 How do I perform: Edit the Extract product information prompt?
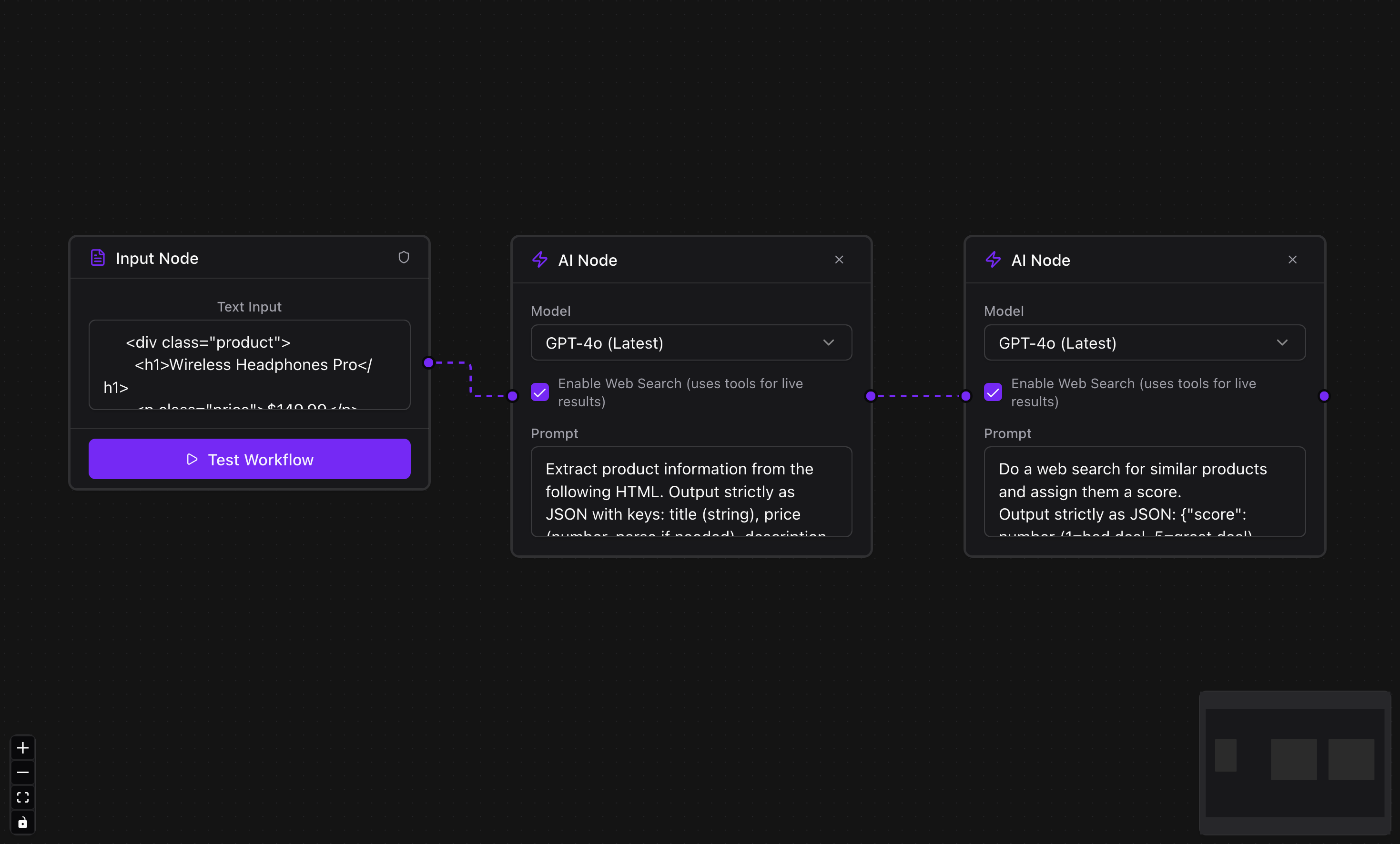691,492
